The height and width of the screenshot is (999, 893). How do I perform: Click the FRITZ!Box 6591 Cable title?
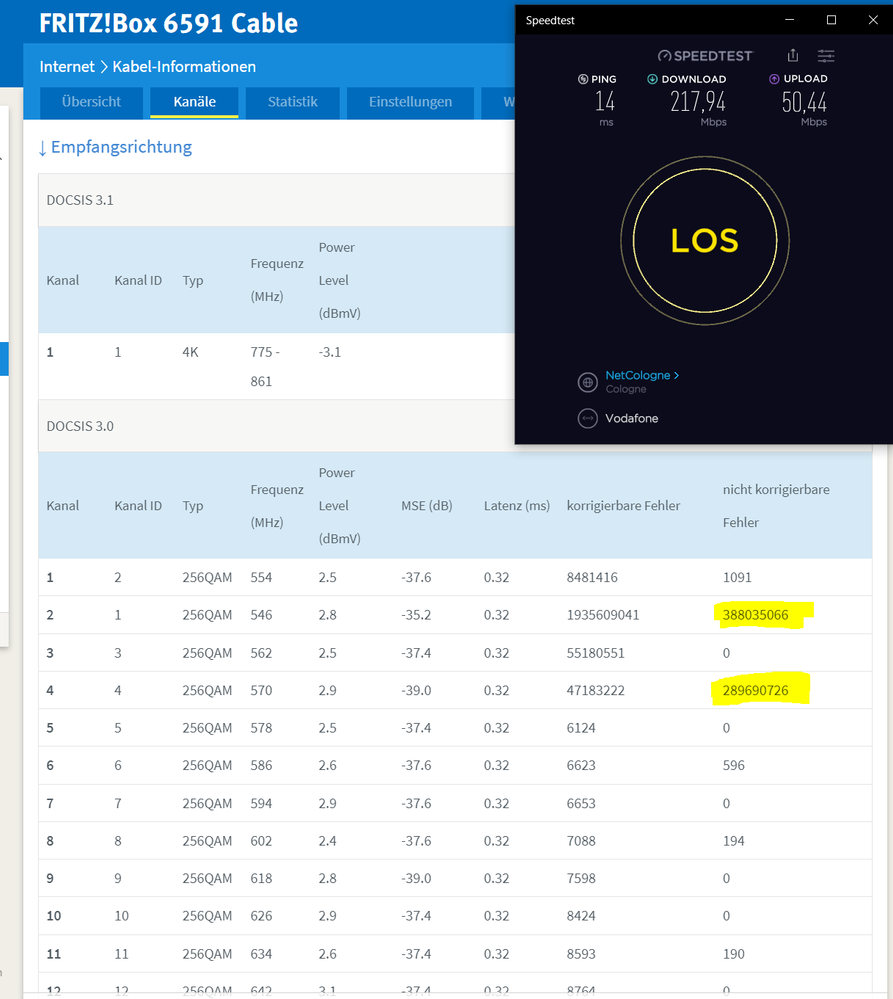(168, 23)
